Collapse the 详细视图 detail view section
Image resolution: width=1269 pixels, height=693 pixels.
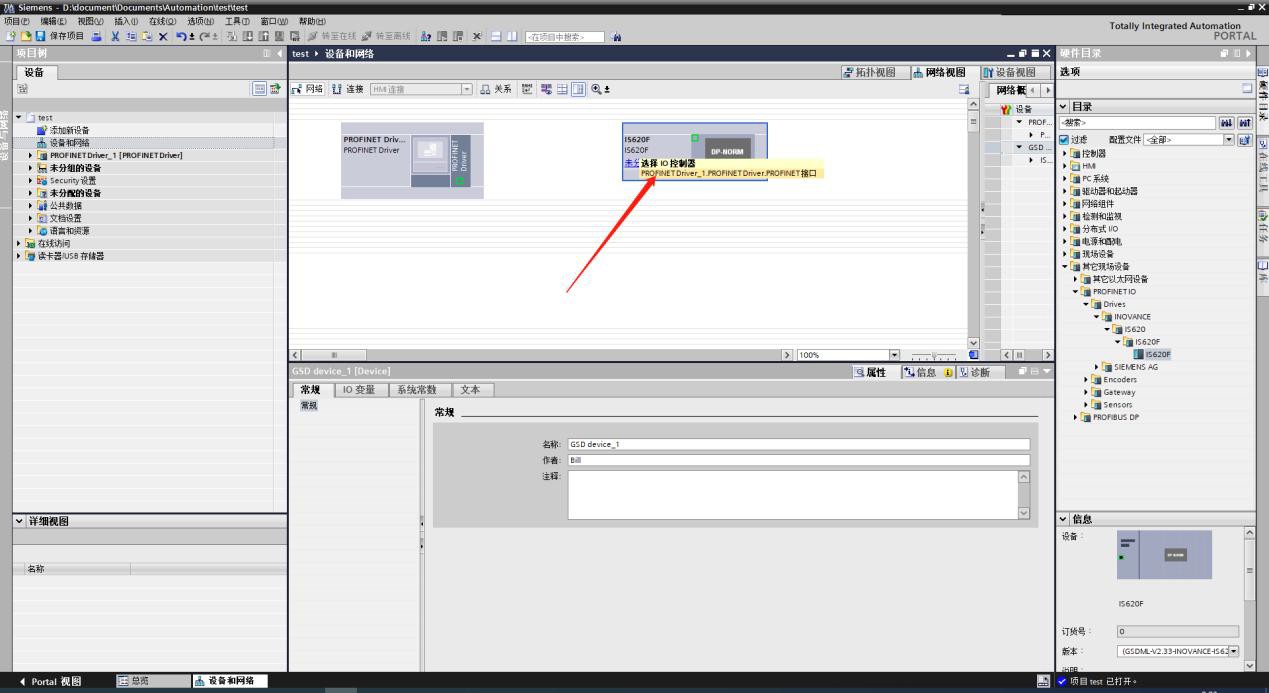click(20, 521)
